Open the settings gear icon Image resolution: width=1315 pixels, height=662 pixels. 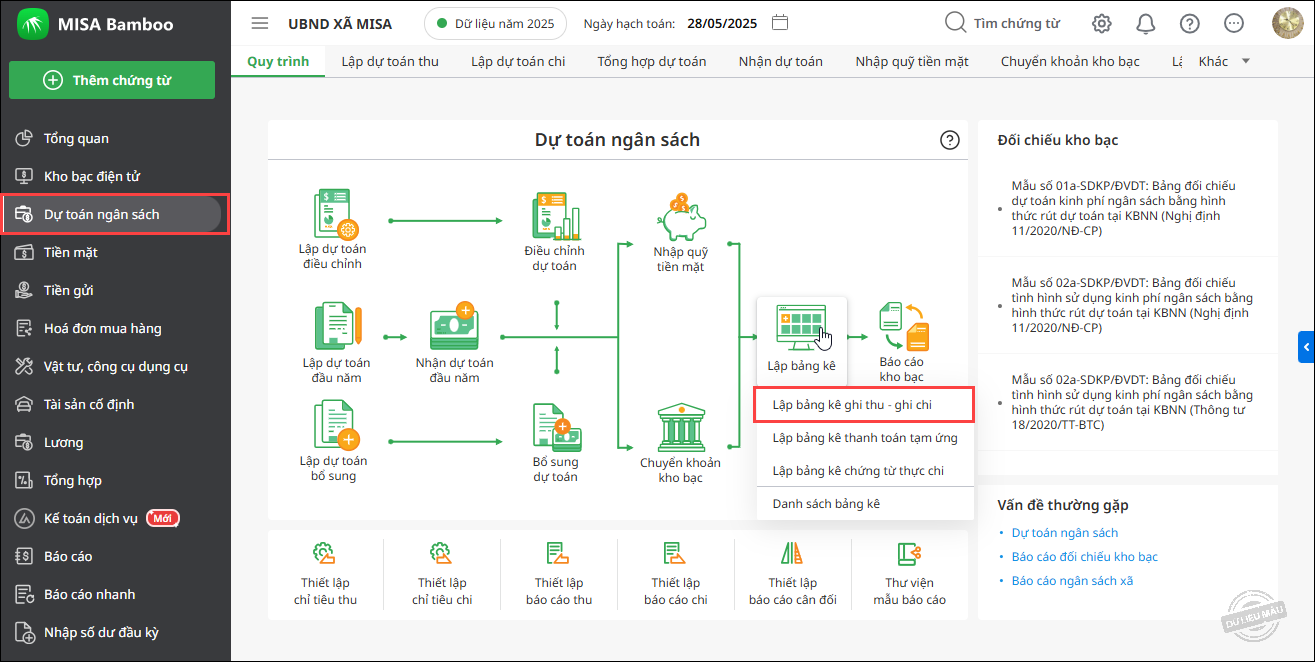click(x=1102, y=23)
